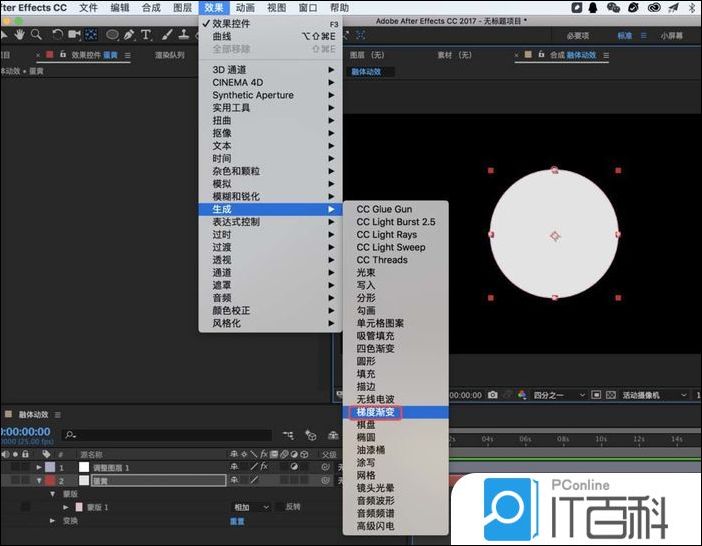The width and height of the screenshot is (702, 546).
Task: Click the red label color of layer 2
Action: (x=49, y=481)
